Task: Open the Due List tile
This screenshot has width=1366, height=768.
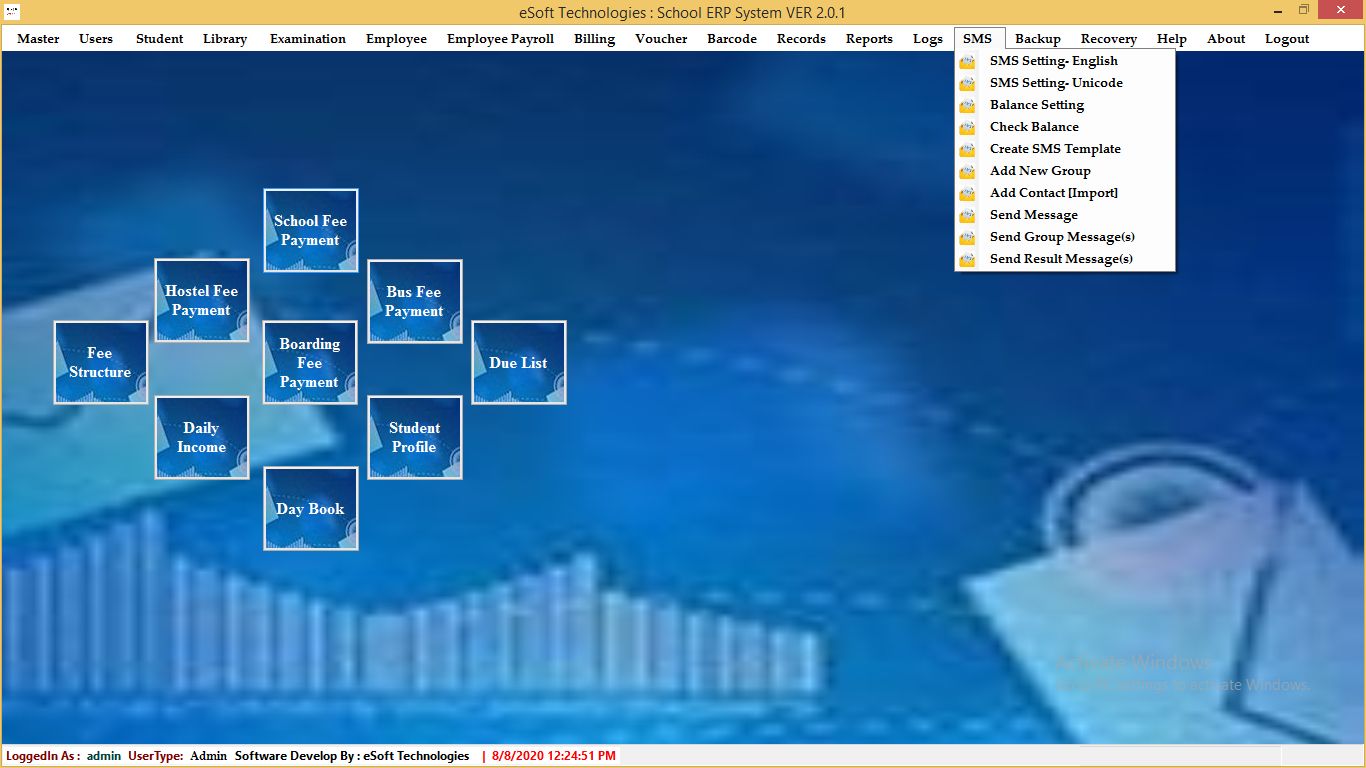Action: 518,362
